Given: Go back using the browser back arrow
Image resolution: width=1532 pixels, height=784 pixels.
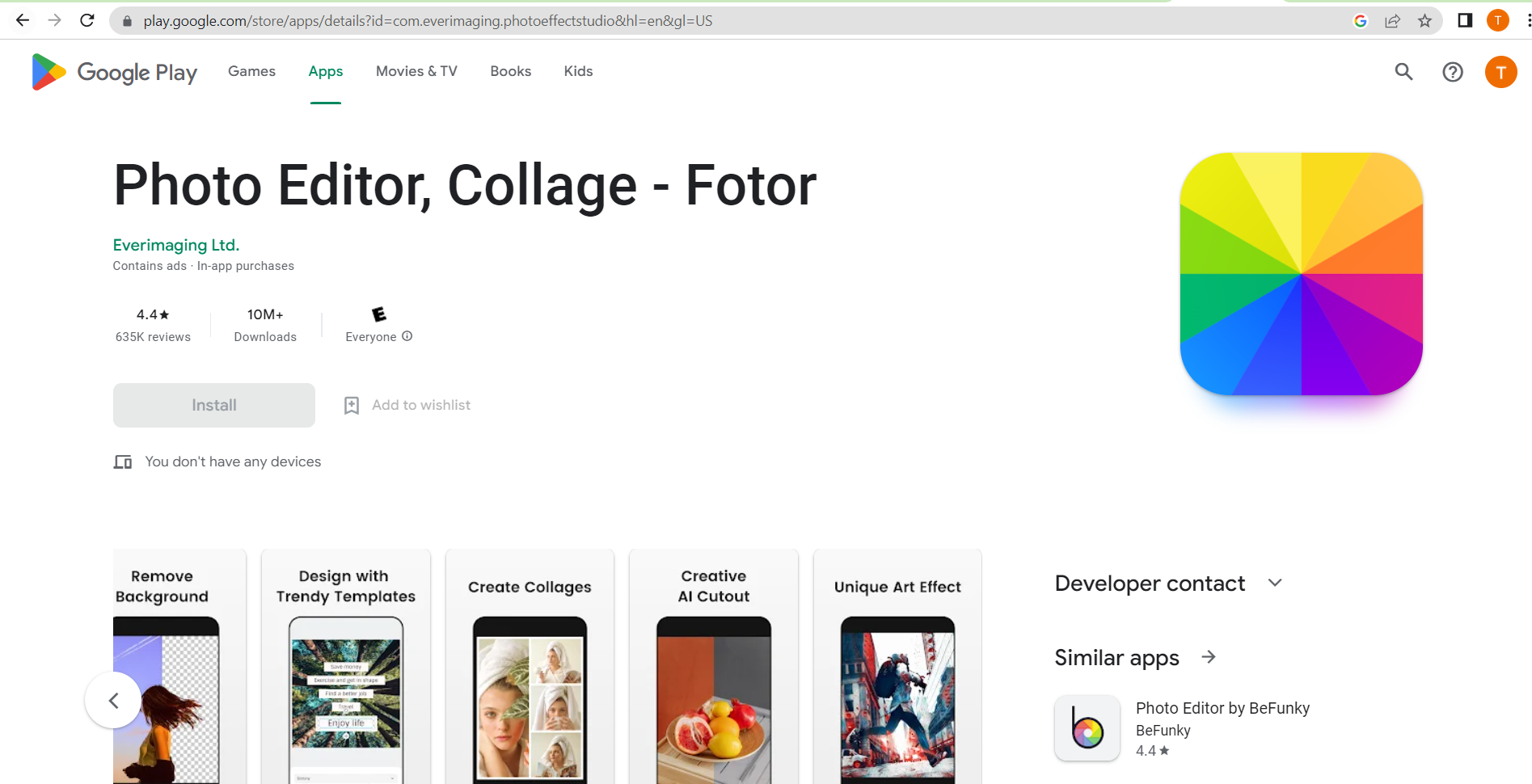Looking at the screenshot, I should point(23,20).
